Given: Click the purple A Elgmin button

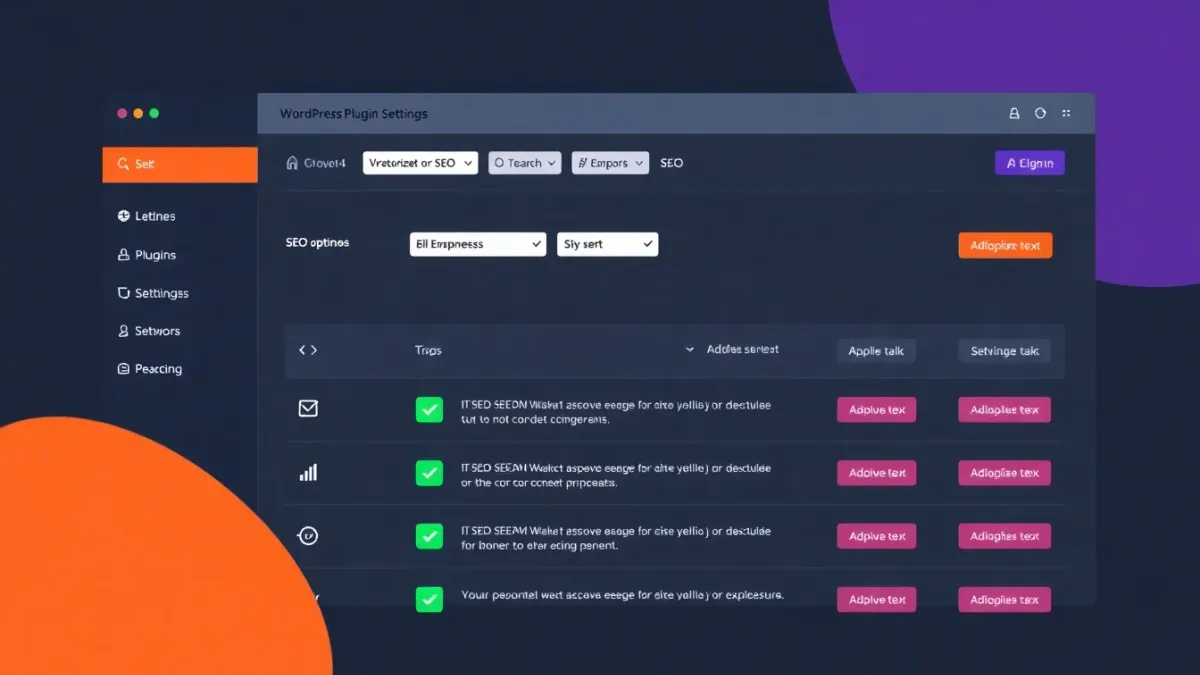Looking at the screenshot, I should tap(1029, 162).
